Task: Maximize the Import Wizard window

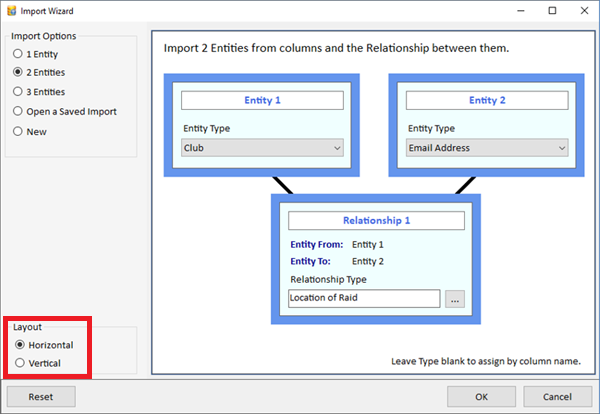Action: (552, 11)
